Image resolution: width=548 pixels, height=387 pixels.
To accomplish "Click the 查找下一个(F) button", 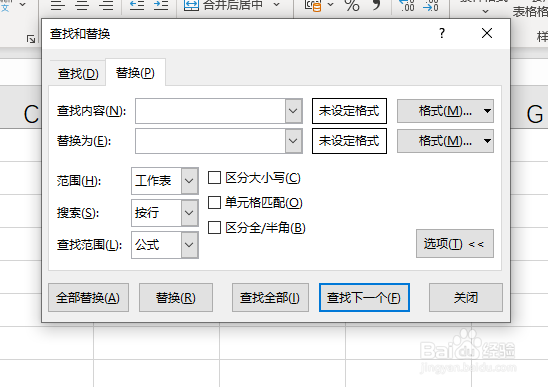I will click(x=364, y=298).
